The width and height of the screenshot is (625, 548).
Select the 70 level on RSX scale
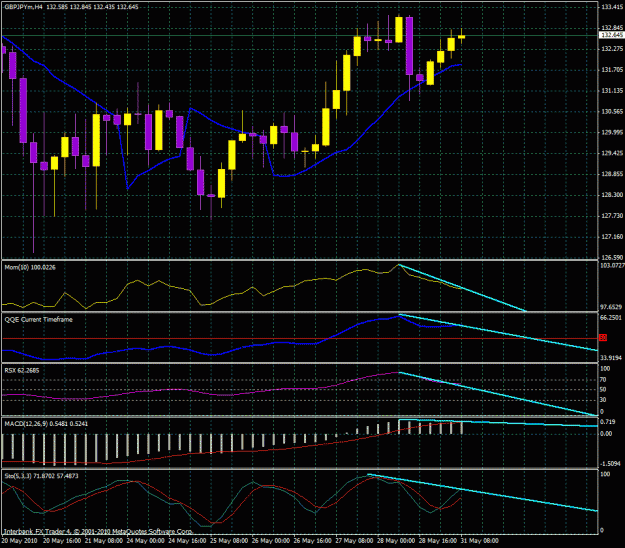[603, 380]
